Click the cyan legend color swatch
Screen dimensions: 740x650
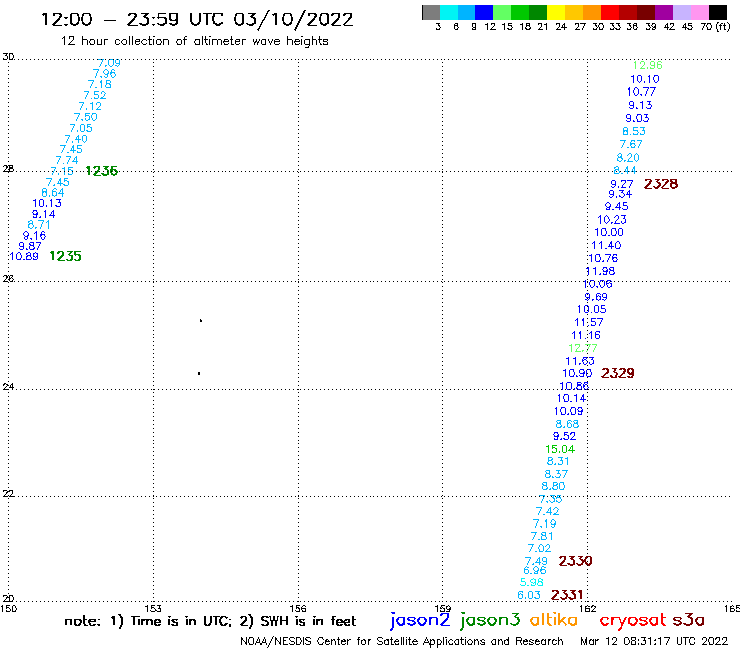tap(449, 12)
